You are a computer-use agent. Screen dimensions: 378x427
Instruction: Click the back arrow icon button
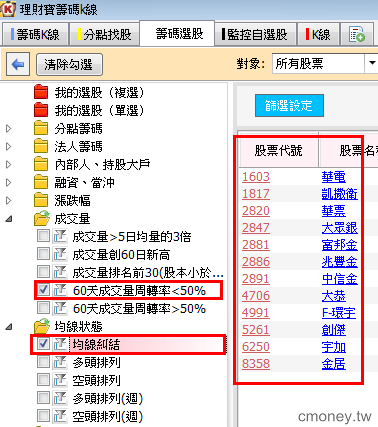[18, 64]
